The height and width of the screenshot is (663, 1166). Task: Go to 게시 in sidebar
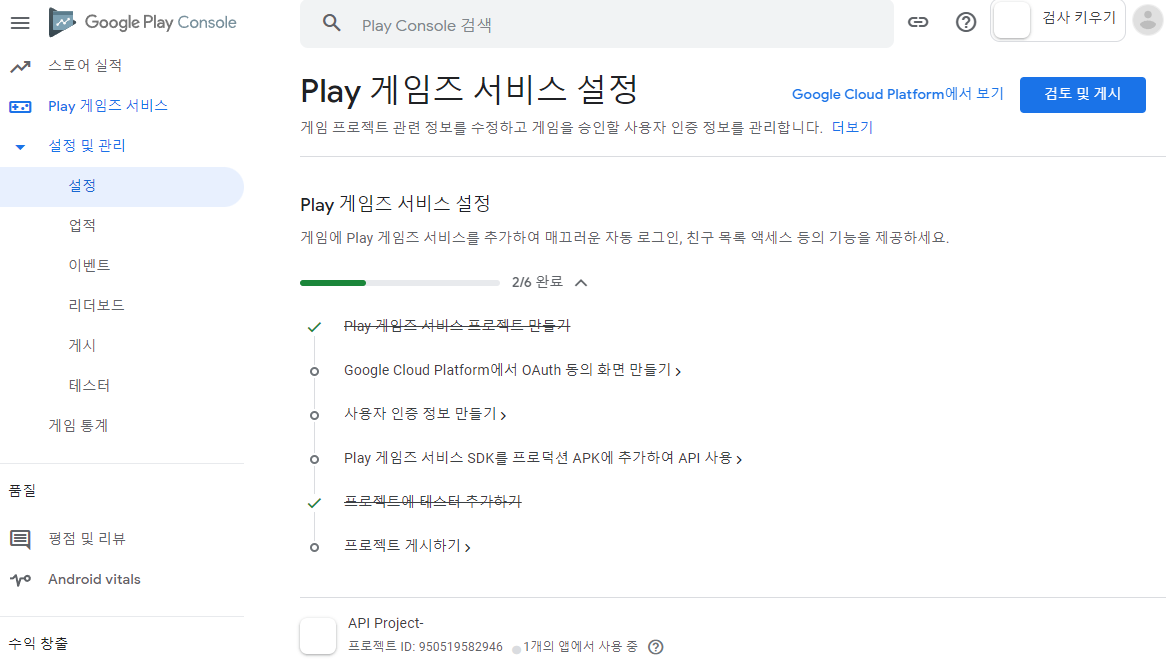coord(82,346)
